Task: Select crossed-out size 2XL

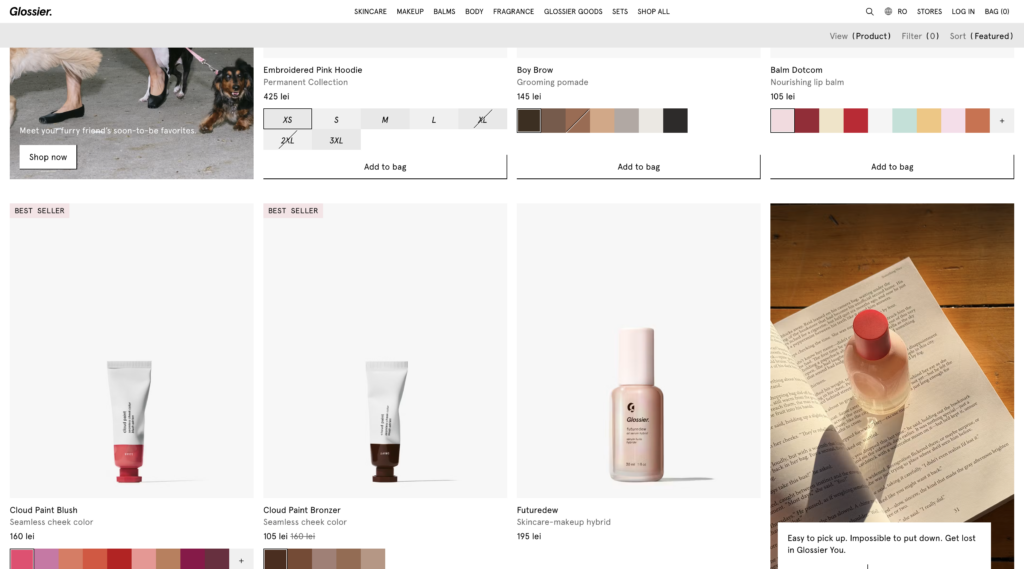Action: (x=287, y=140)
